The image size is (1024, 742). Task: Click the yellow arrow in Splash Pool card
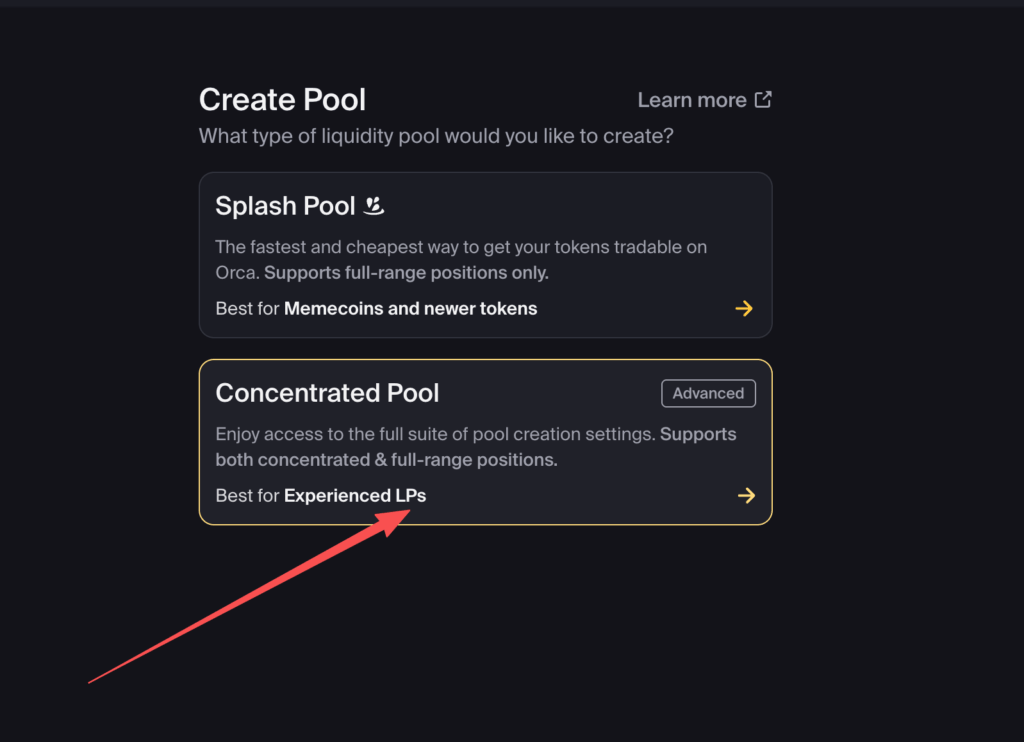click(x=744, y=308)
